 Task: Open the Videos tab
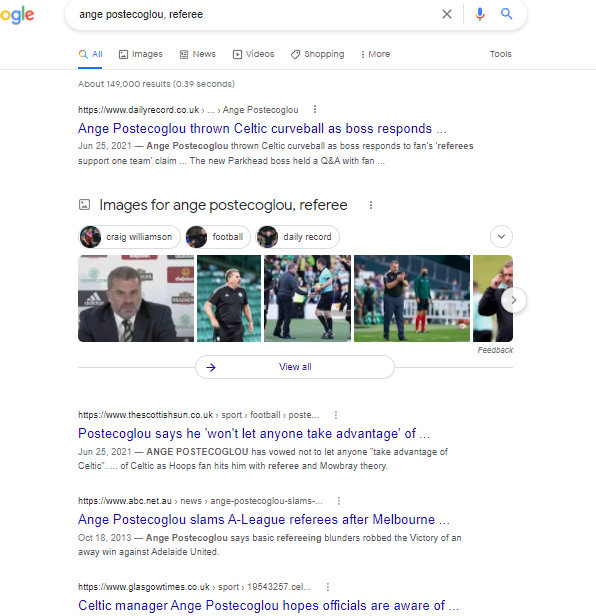tap(253, 54)
